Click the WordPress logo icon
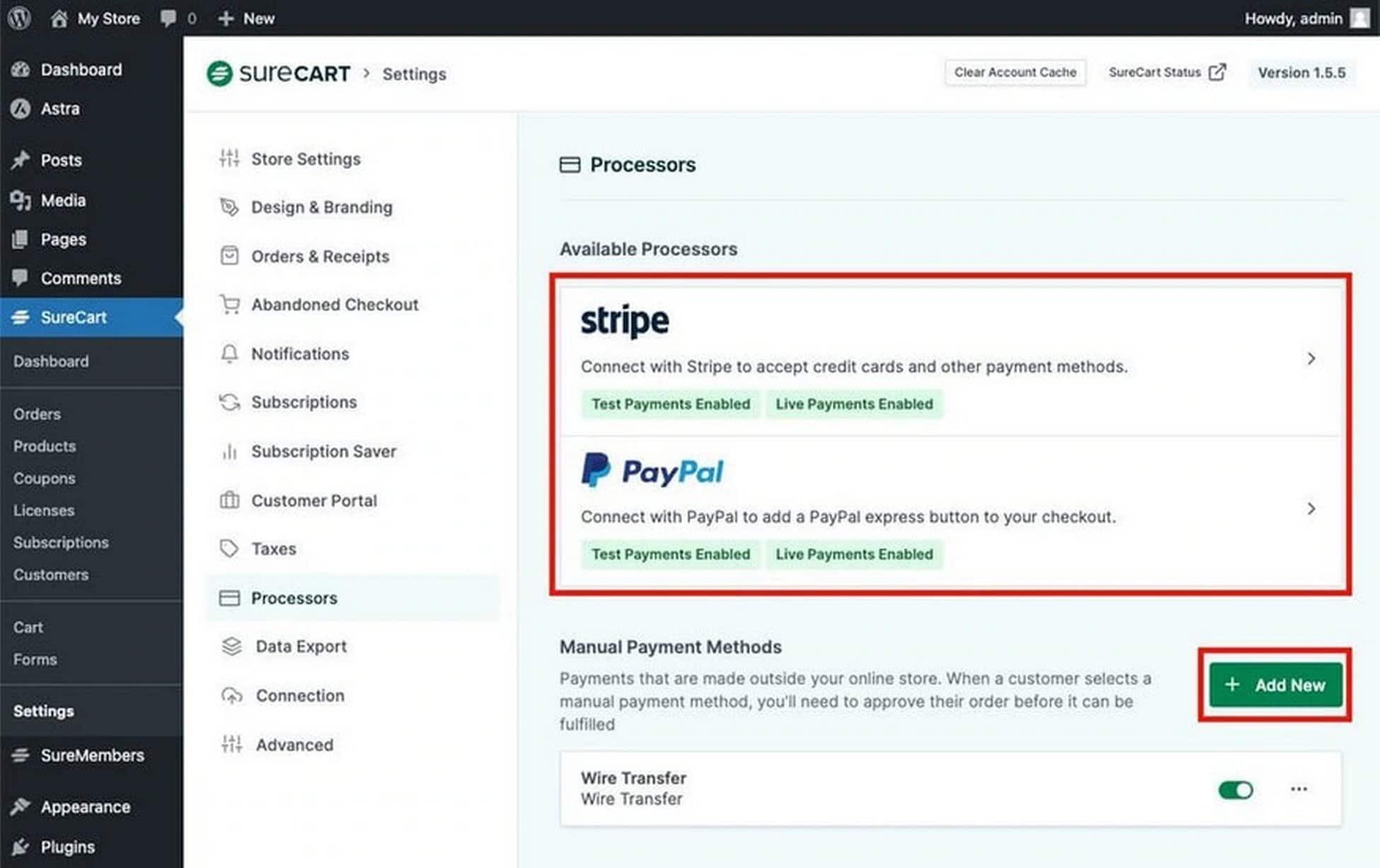 19,18
